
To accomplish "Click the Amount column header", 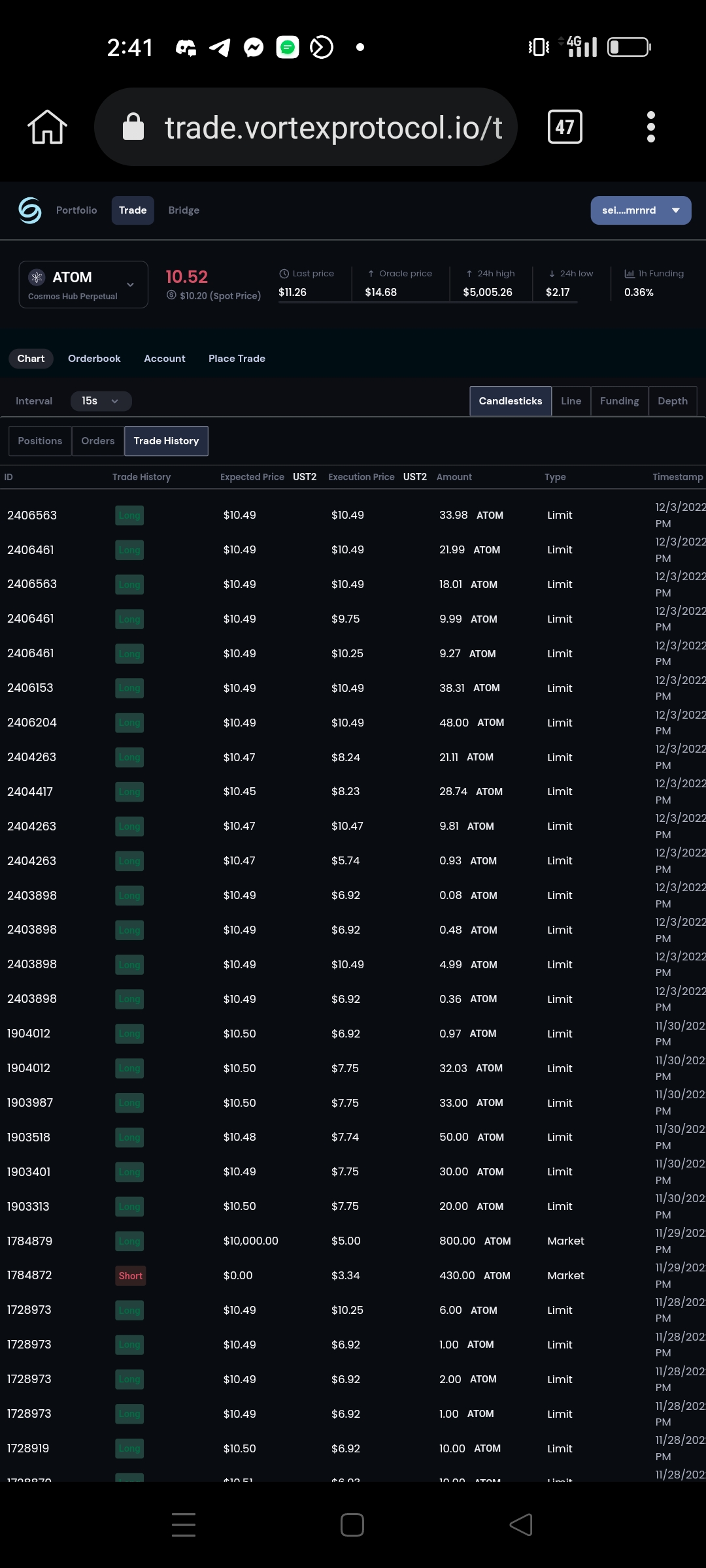I will (x=454, y=477).
